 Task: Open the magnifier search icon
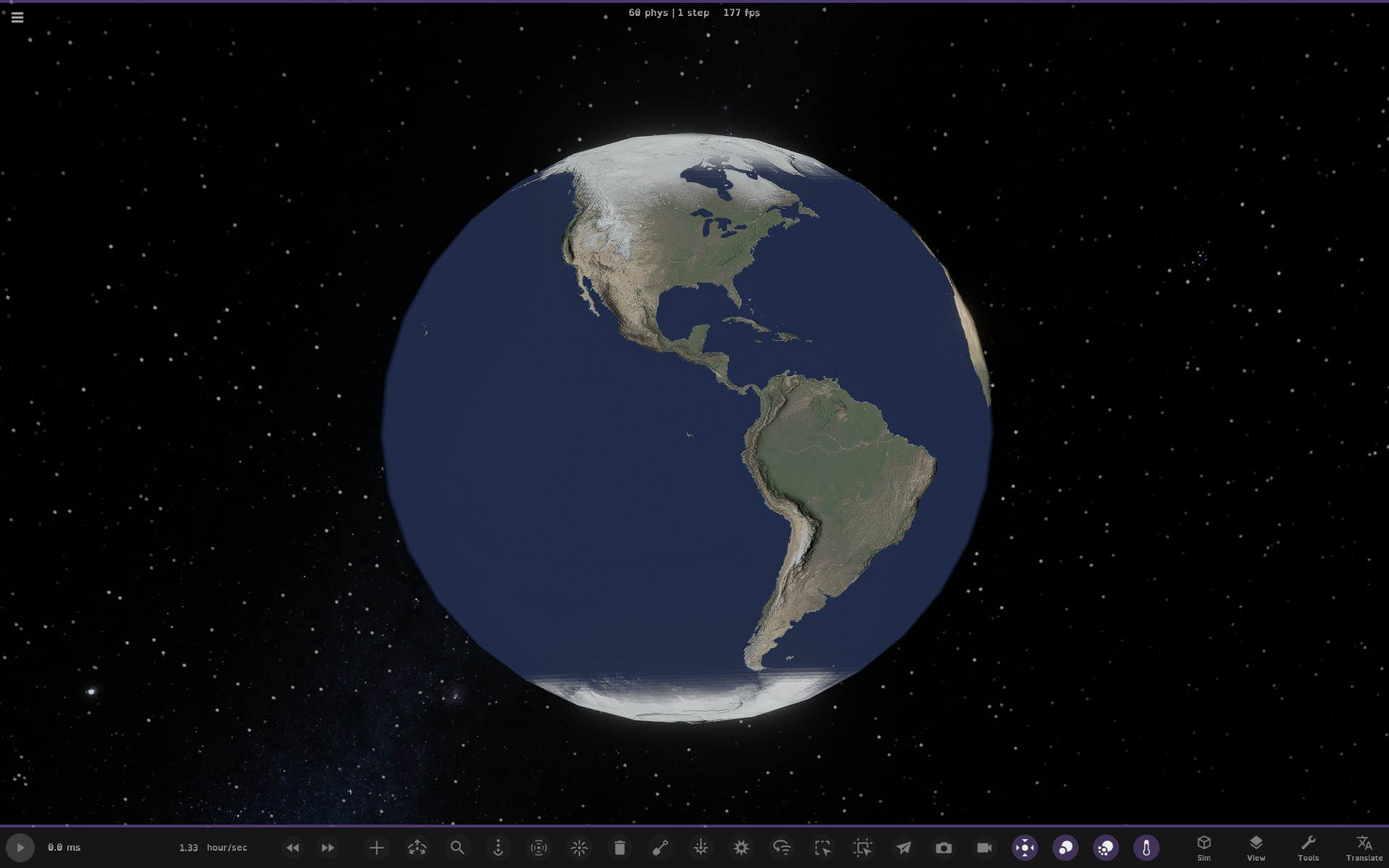tap(457, 848)
